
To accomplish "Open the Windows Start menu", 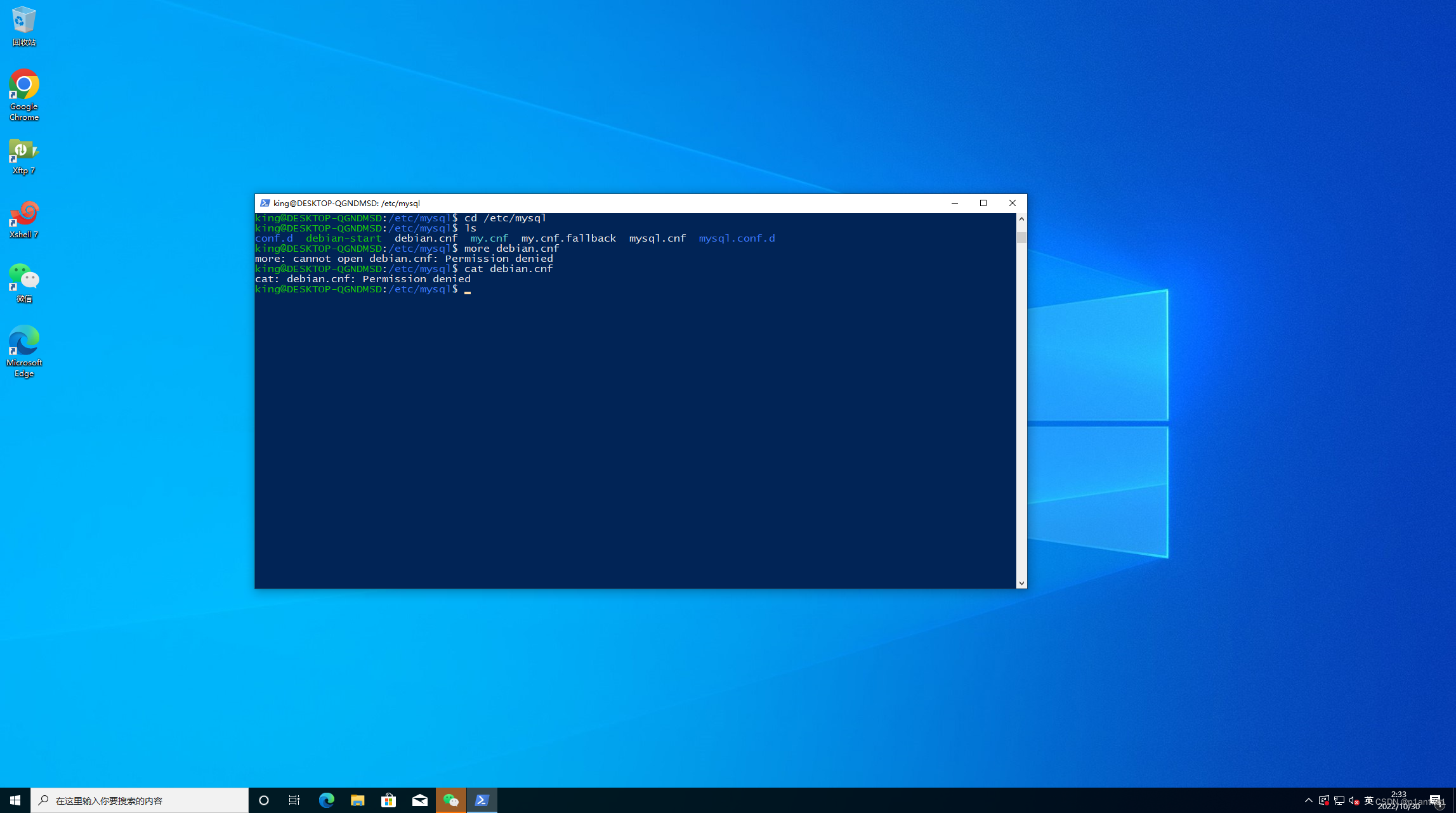I will (15, 800).
